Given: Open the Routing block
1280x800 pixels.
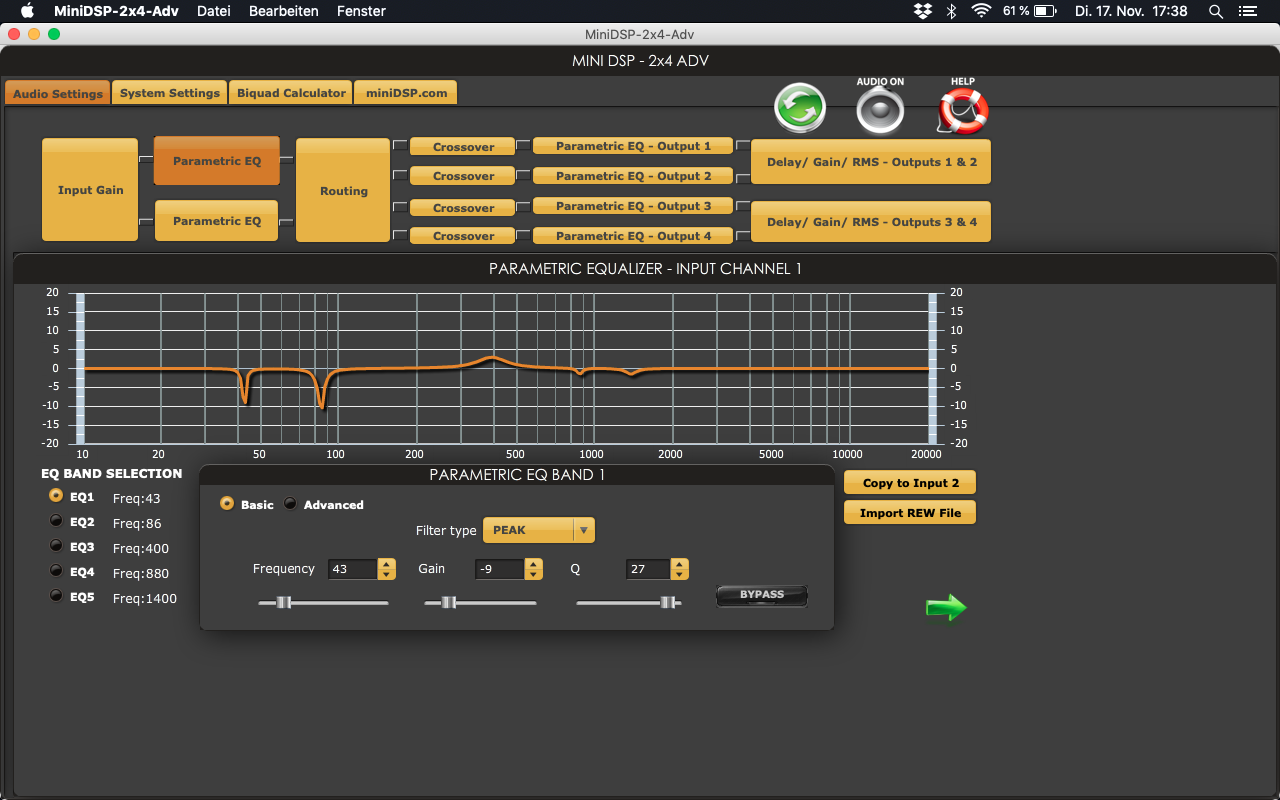Looking at the screenshot, I should pyautogui.click(x=344, y=190).
